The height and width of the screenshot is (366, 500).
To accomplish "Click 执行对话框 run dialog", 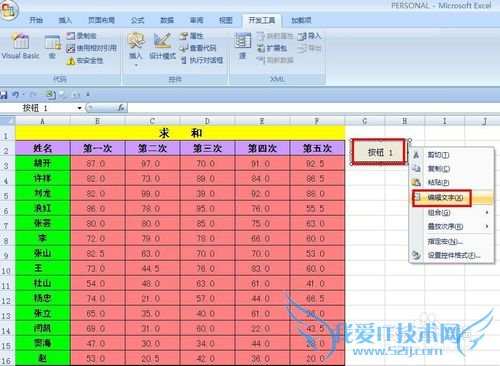I will coord(201,60).
